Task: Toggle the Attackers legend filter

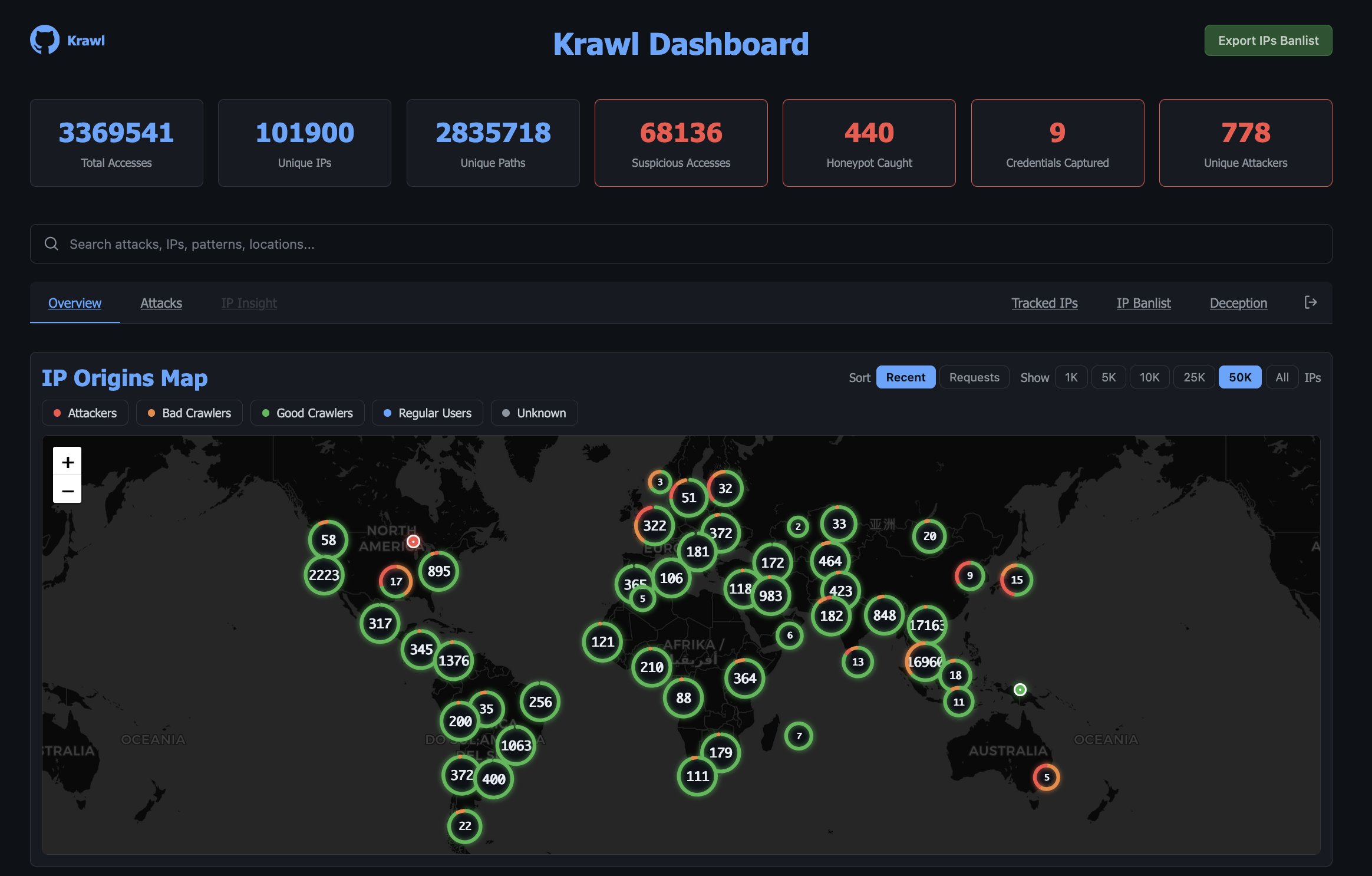Action: (x=85, y=413)
